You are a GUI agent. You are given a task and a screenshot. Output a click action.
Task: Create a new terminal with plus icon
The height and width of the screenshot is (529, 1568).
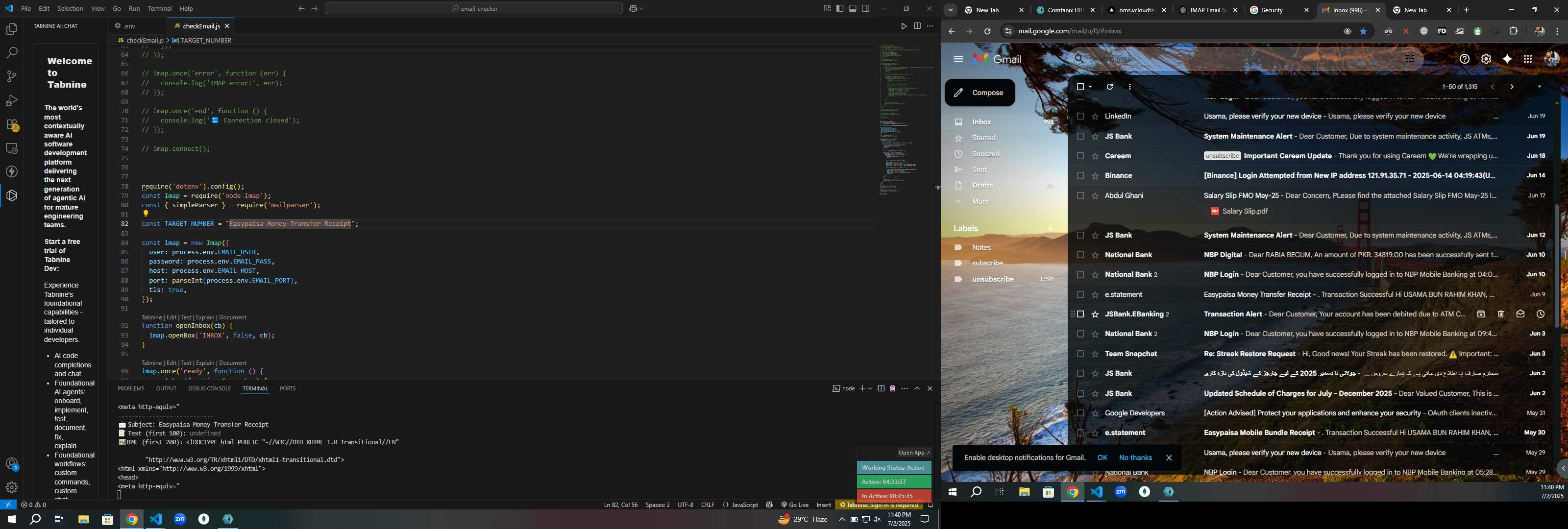pyautogui.click(x=862, y=388)
